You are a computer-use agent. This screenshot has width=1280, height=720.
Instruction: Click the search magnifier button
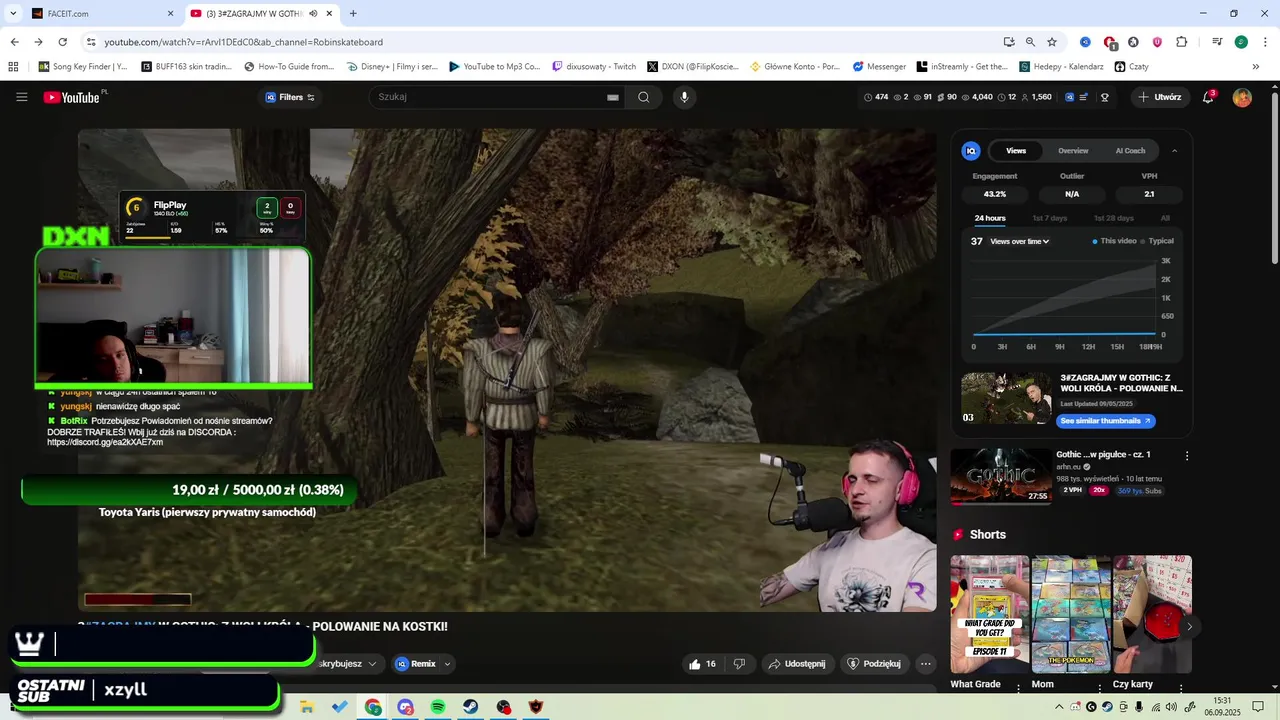point(644,97)
